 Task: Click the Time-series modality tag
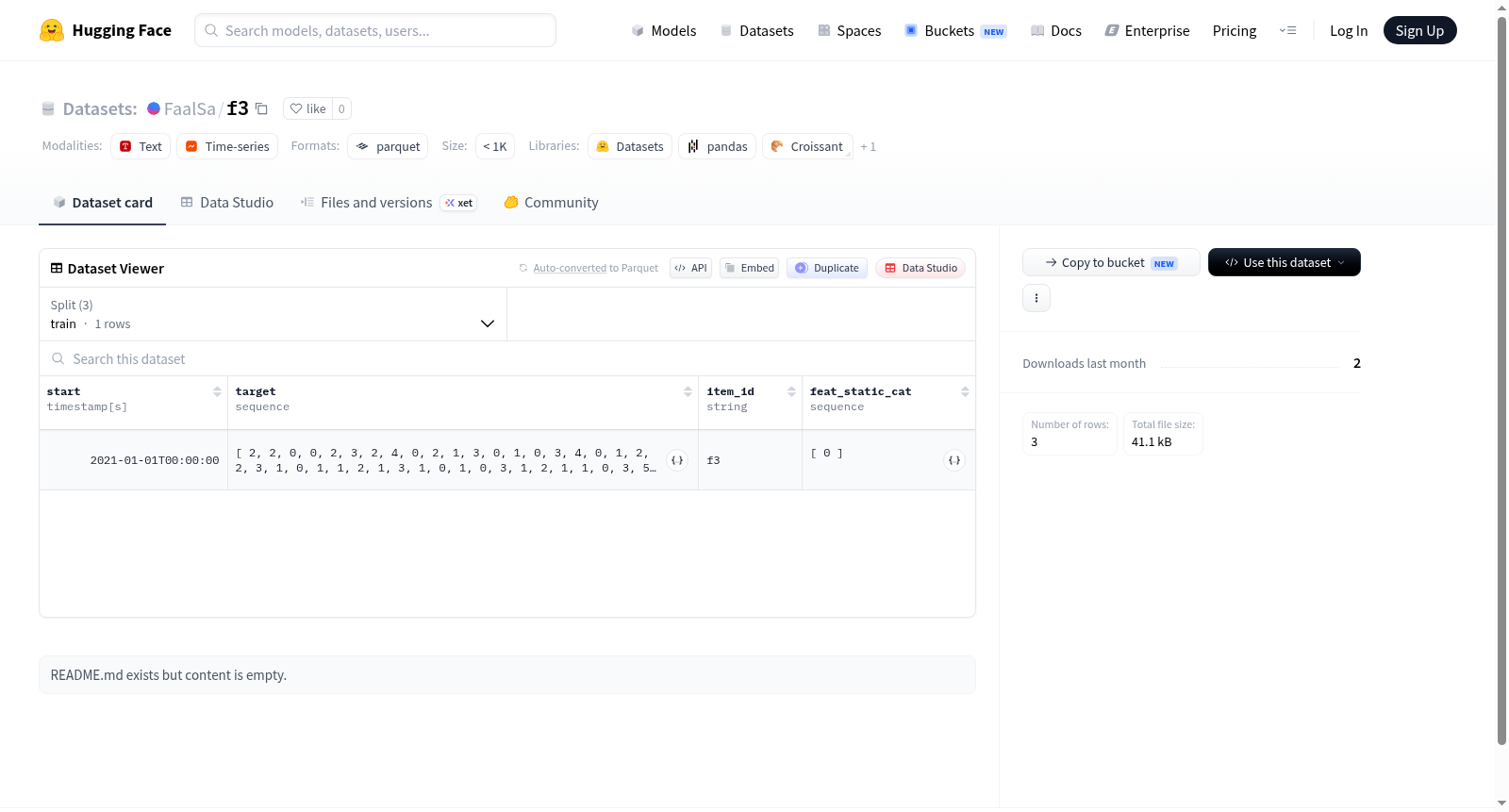click(227, 146)
